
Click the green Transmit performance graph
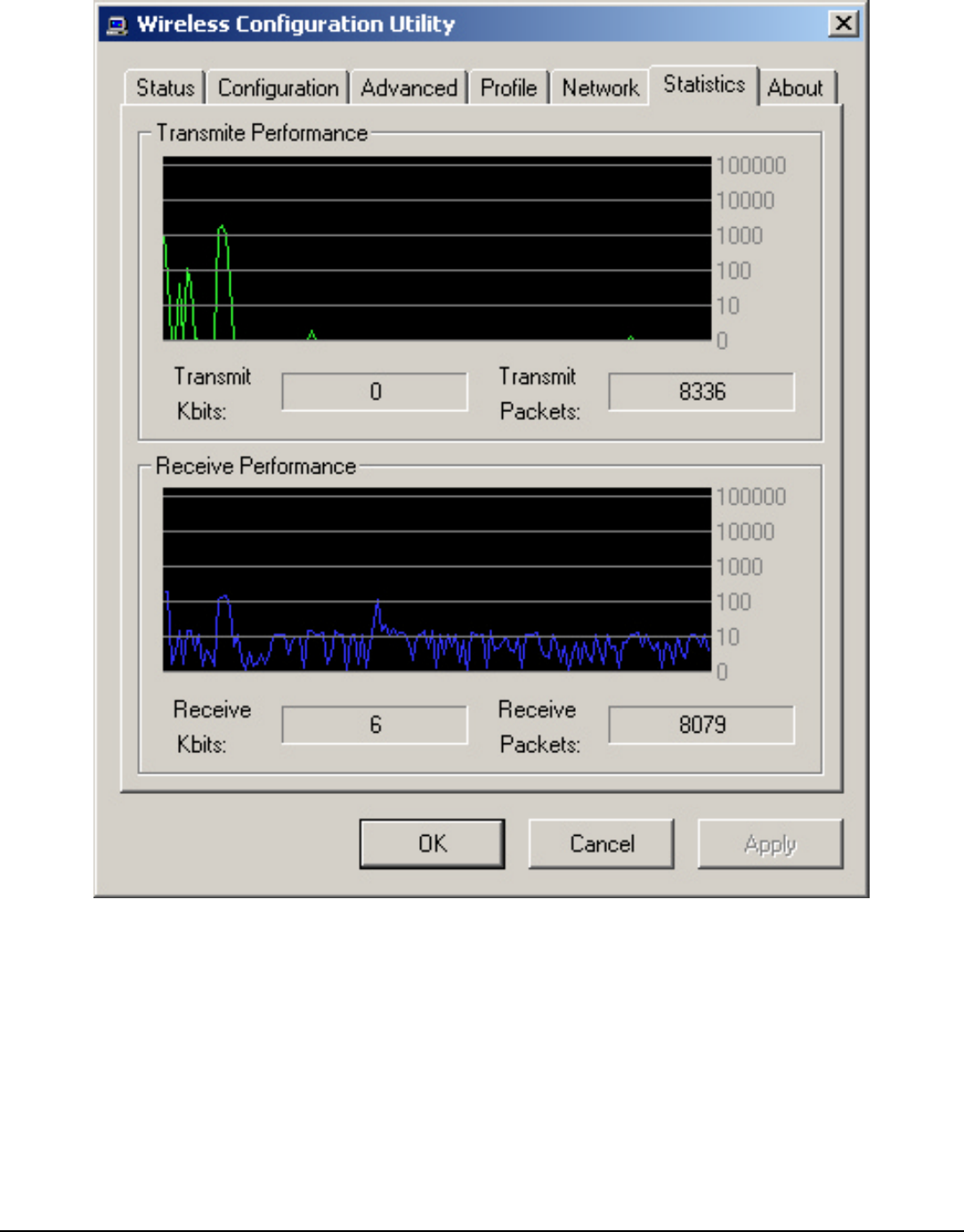[x=437, y=249]
